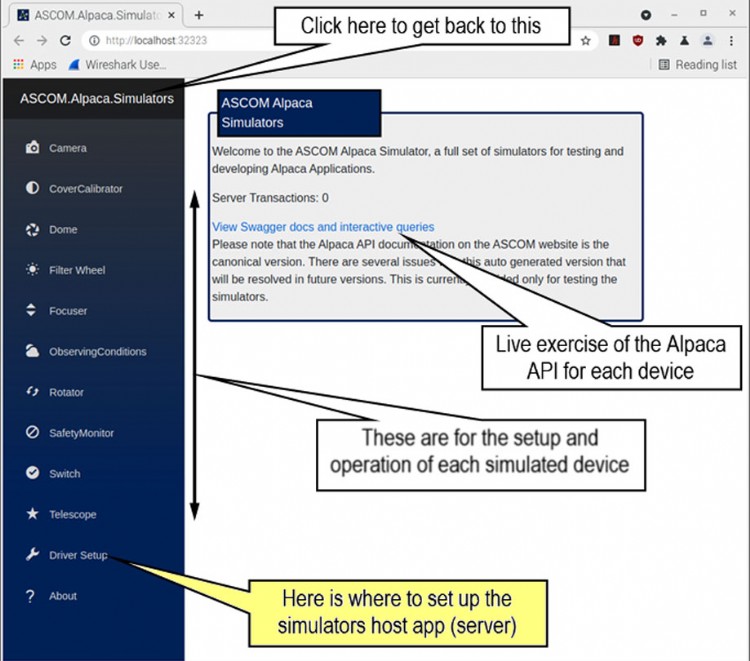Reload the page with refresh icon
Screen dimensions: 750x661
66,41
